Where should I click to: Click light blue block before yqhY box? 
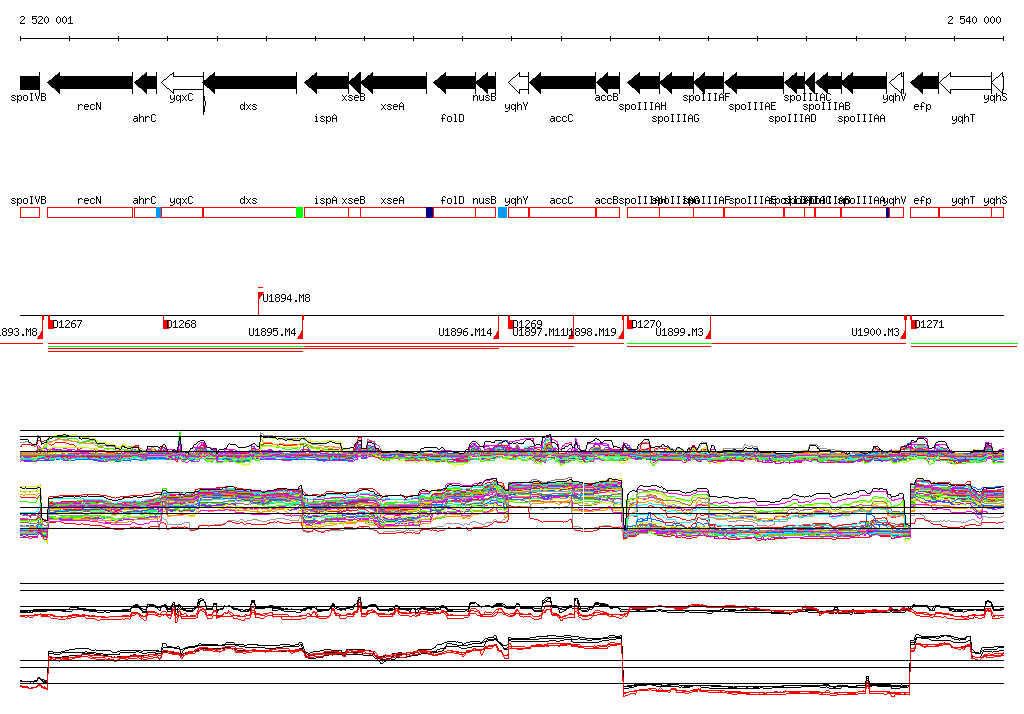click(x=502, y=212)
